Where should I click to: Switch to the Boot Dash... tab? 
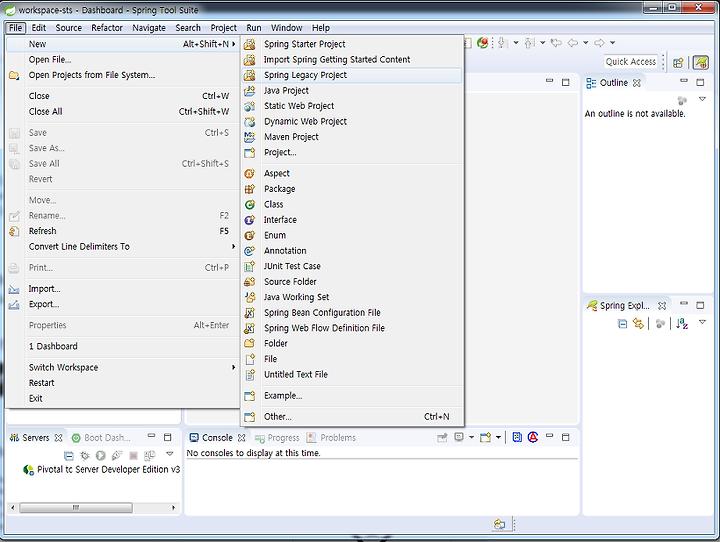tap(102, 438)
